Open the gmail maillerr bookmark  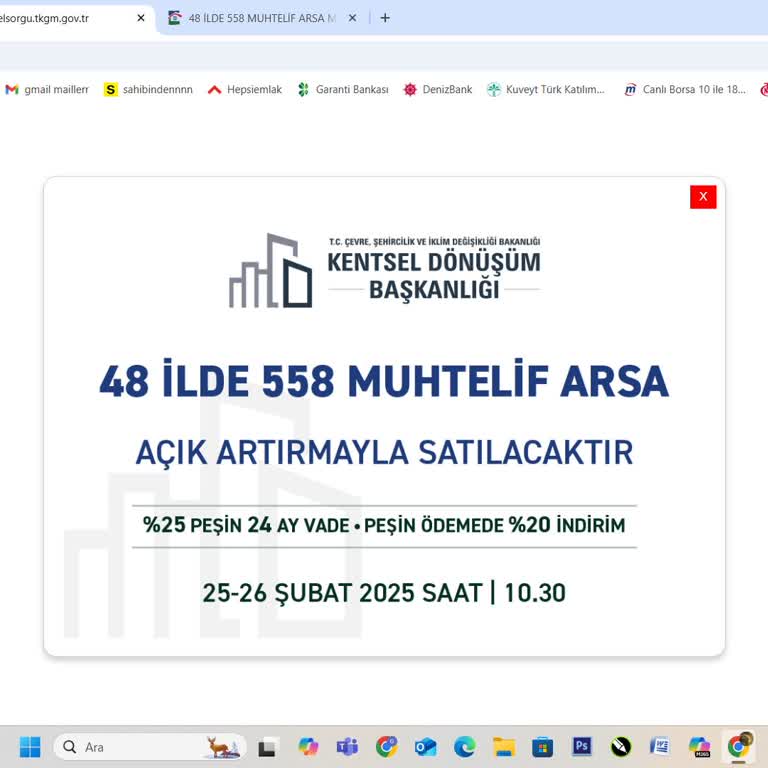click(x=47, y=90)
